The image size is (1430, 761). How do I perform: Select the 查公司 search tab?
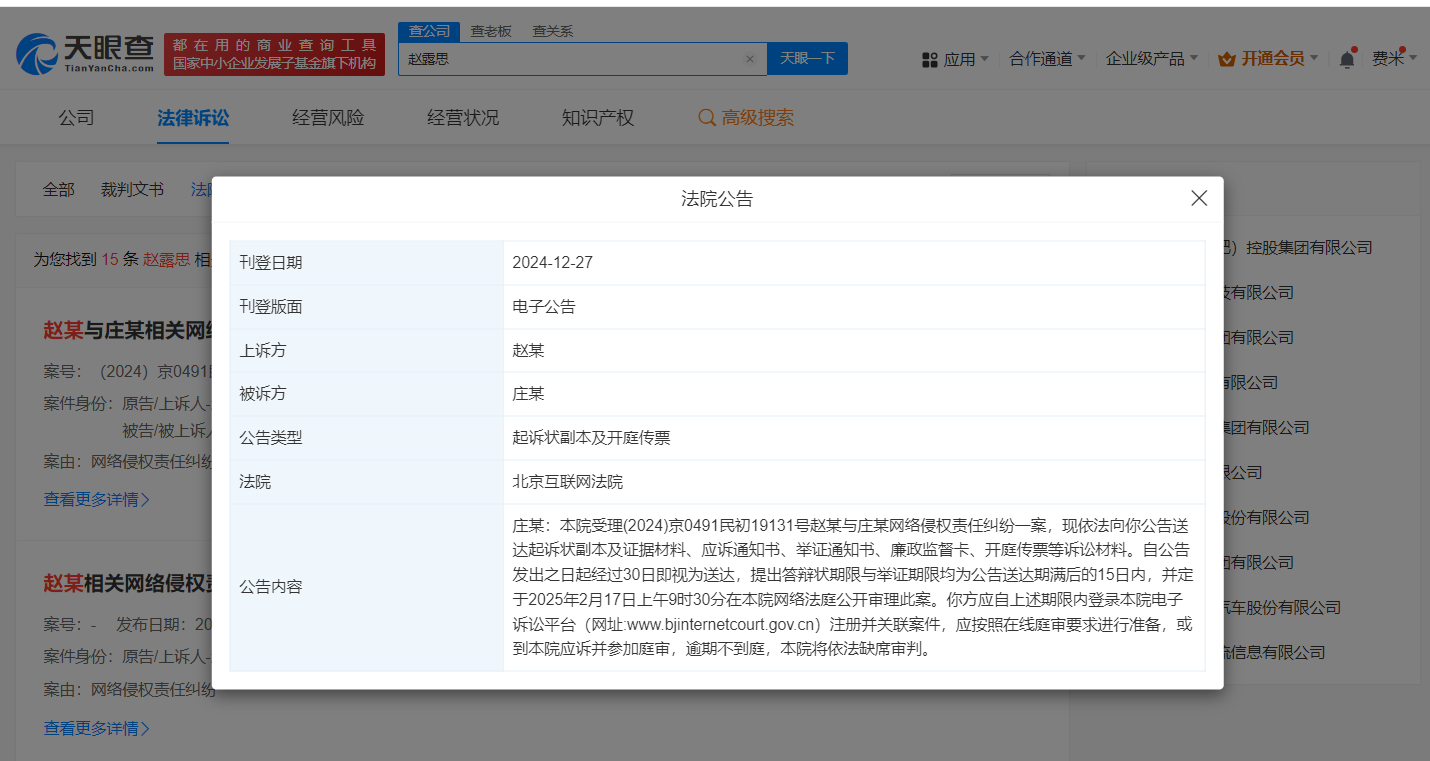click(x=429, y=31)
